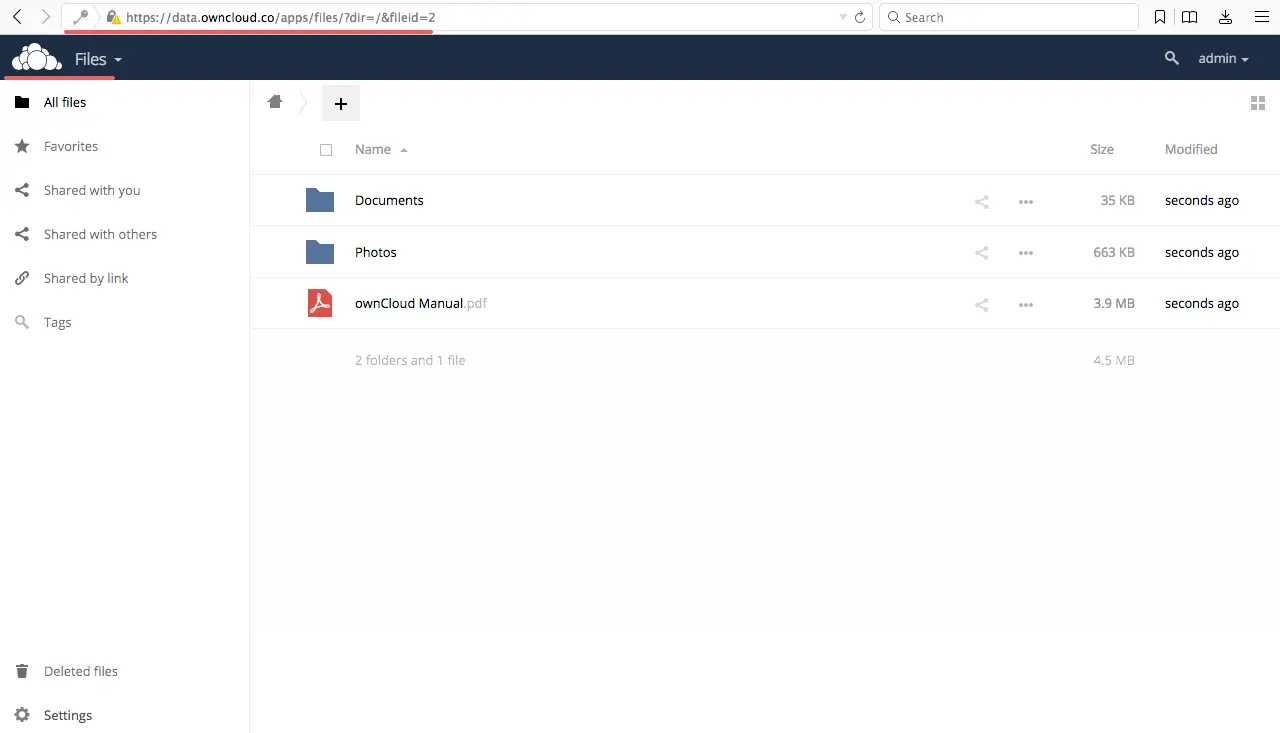Open the Documents folder icon
The width and height of the screenshot is (1280, 733).
pyautogui.click(x=320, y=200)
